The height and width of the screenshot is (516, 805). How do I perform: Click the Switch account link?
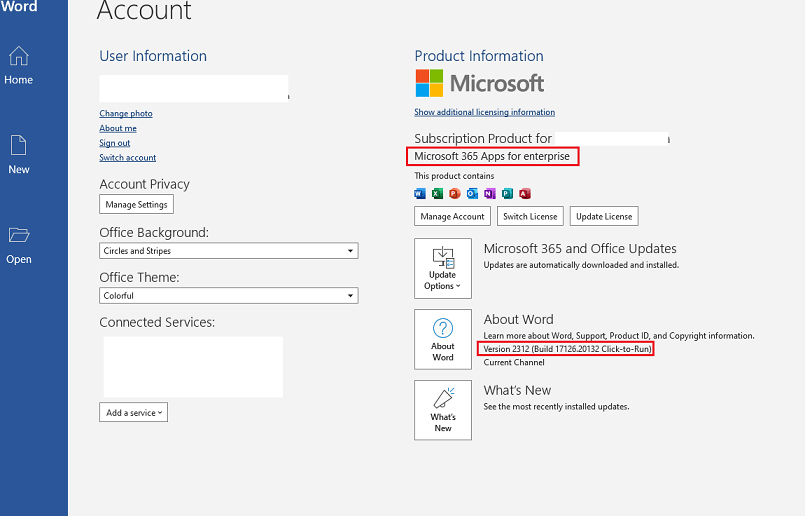(127, 158)
